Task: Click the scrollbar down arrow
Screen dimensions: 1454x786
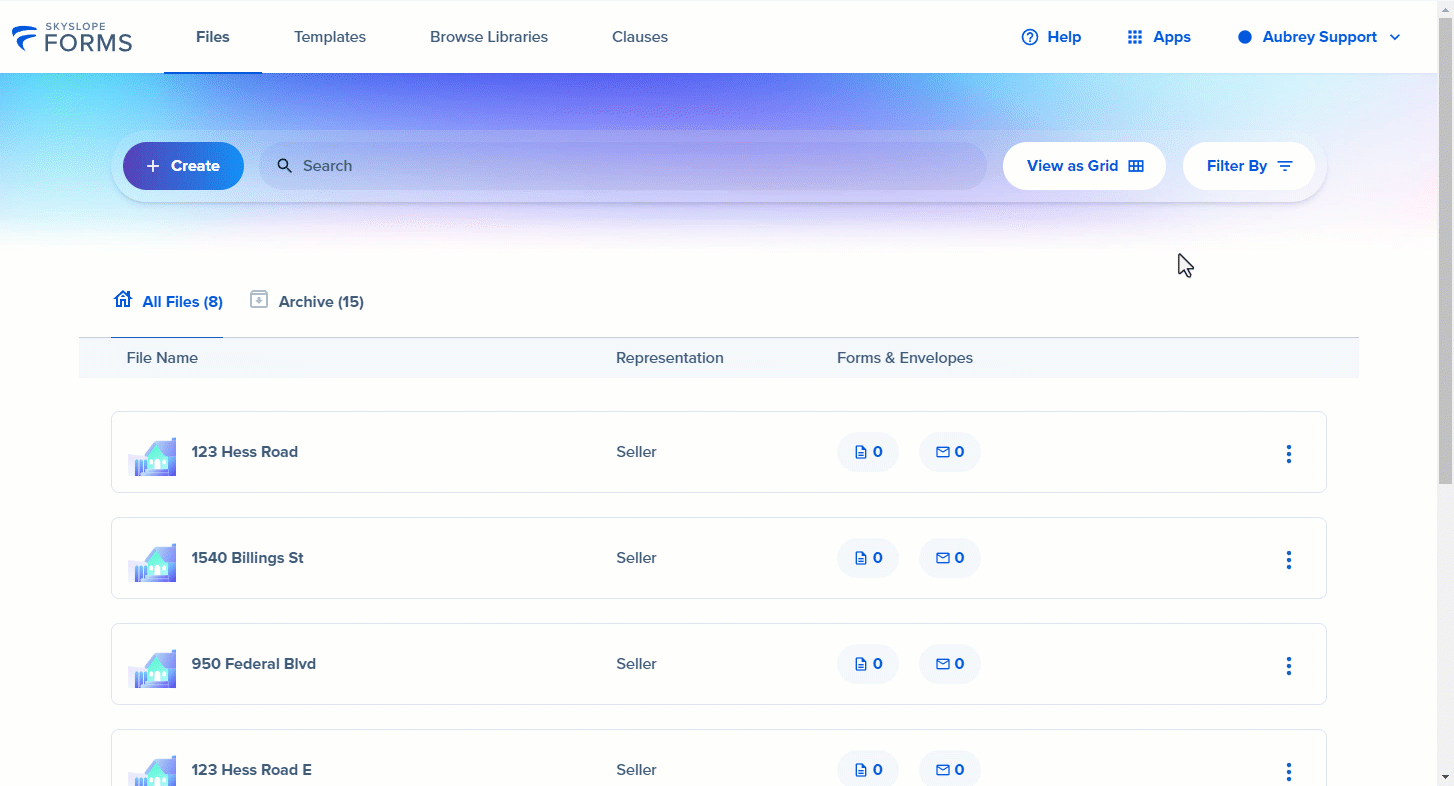Action: point(1446,777)
